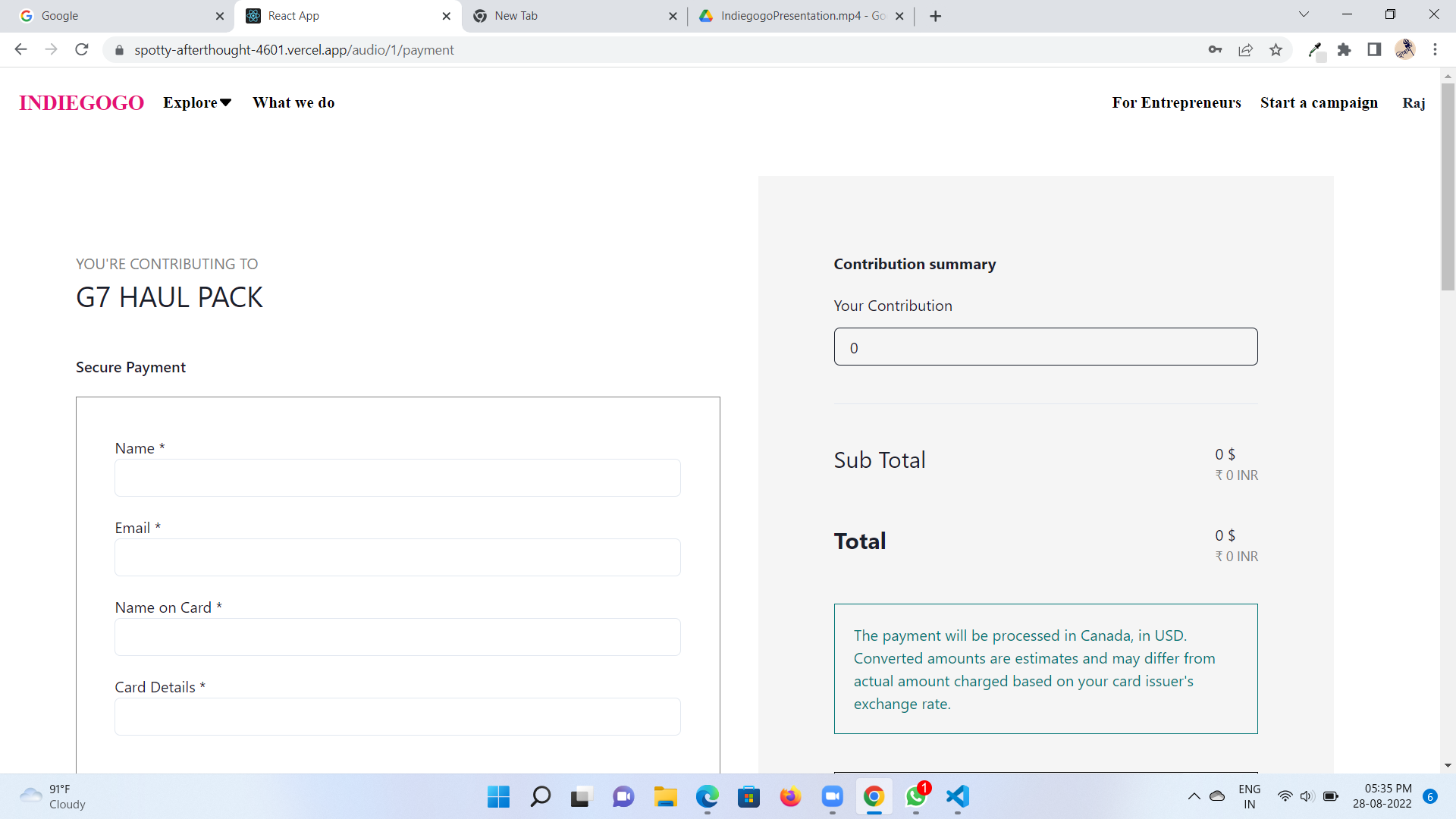Click the browser forward arrow
The image size is (1456, 819).
pos(51,49)
